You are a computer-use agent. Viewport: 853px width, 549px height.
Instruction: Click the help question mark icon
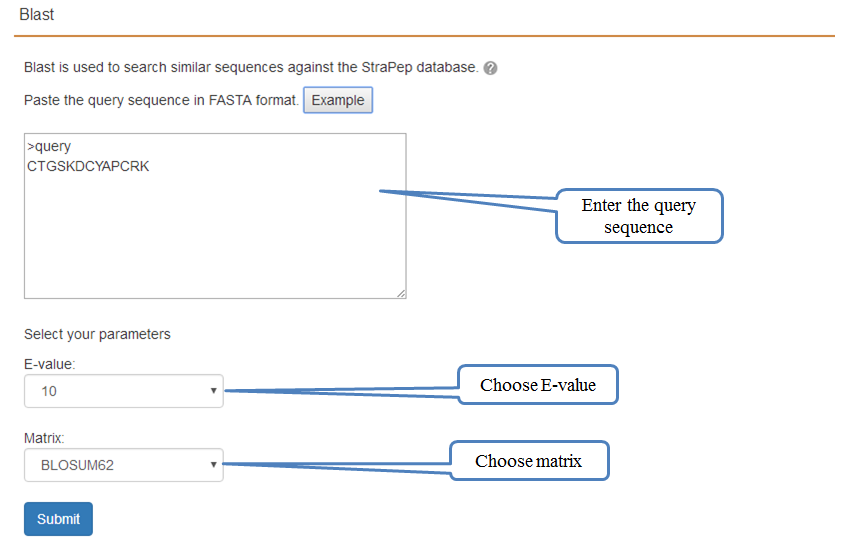click(490, 68)
